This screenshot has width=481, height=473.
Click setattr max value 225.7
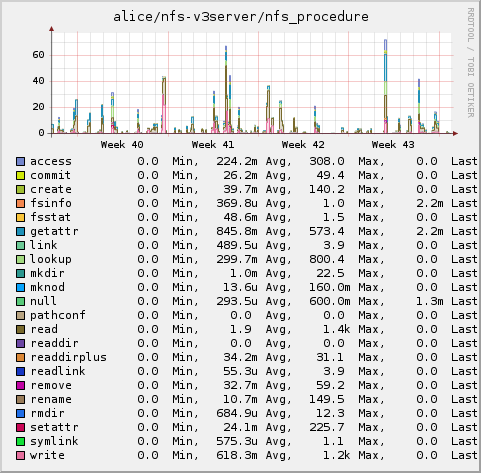[327, 428]
